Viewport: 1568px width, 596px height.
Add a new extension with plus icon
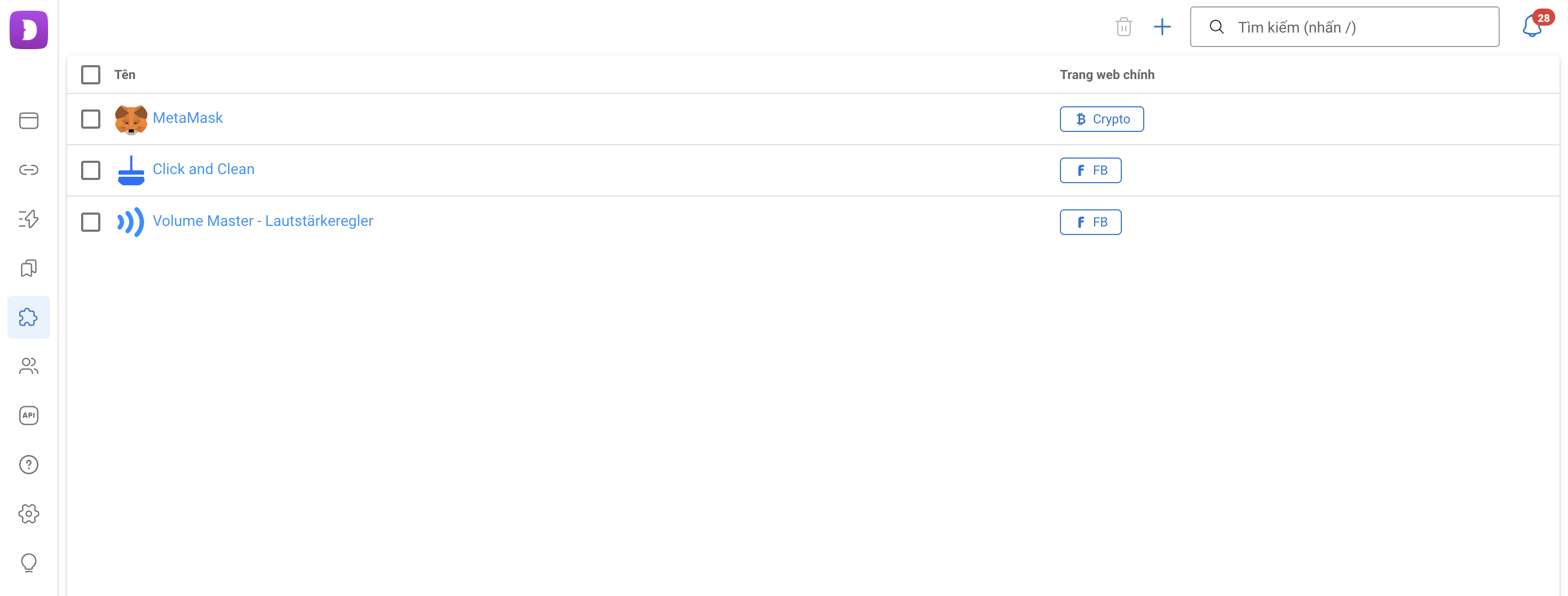[1162, 27]
